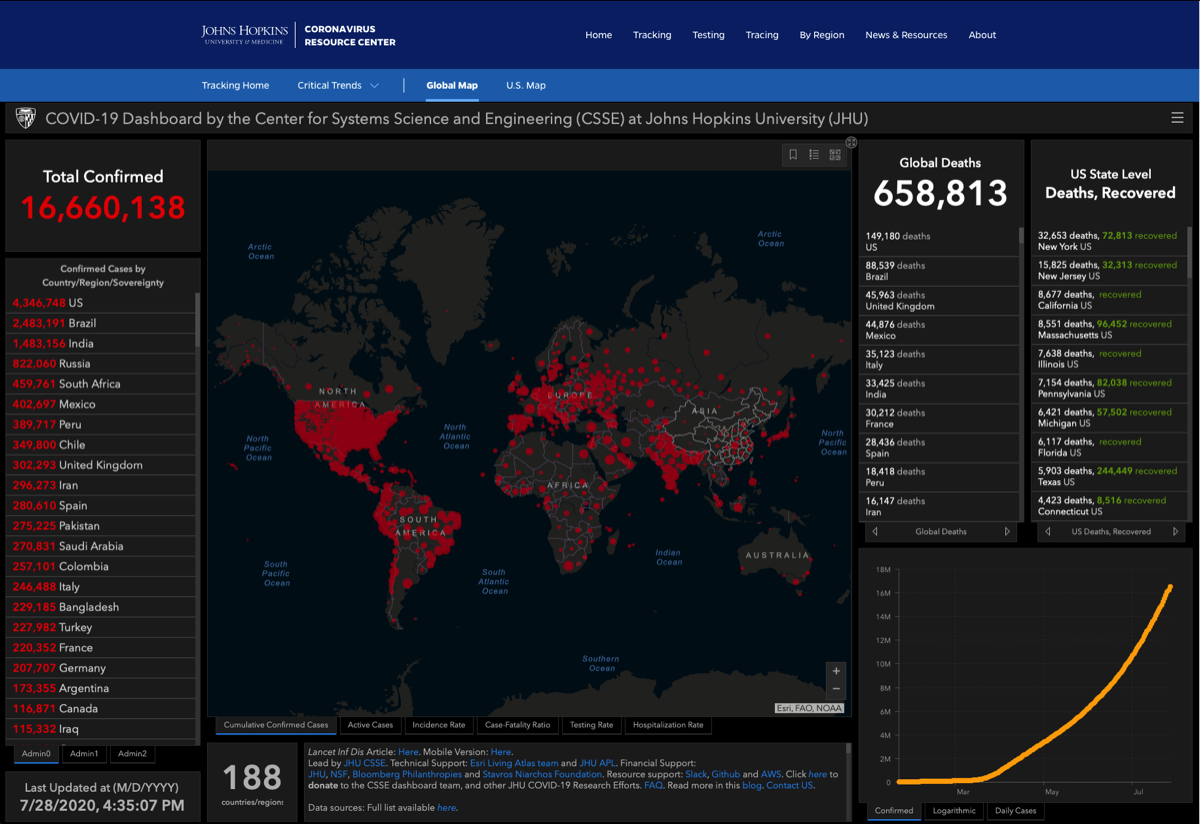1200x824 pixels.
Task: Open the By Region menu item
Action: tap(822, 35)
